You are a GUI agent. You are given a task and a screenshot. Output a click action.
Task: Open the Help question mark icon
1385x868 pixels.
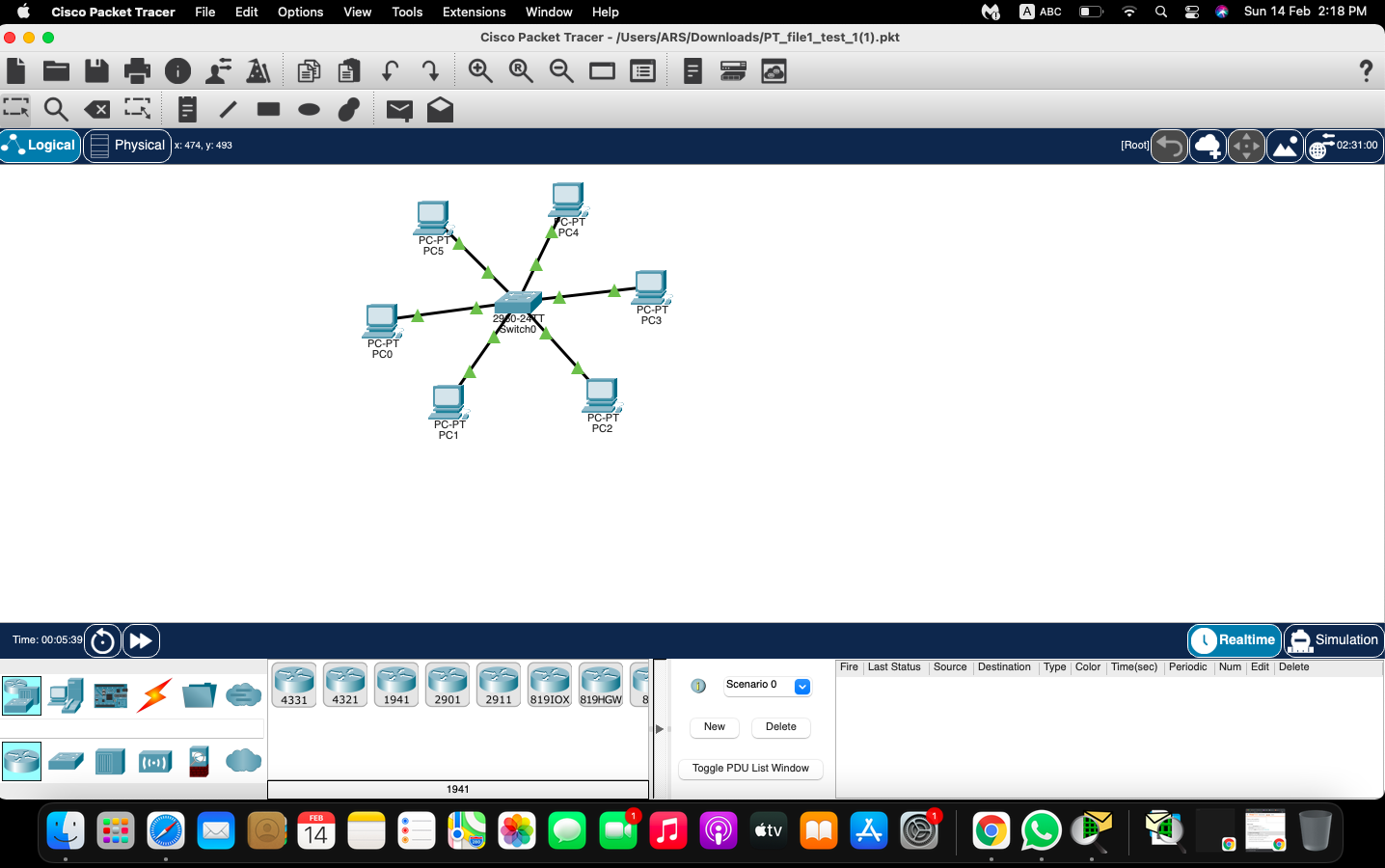click(1366, 70)
